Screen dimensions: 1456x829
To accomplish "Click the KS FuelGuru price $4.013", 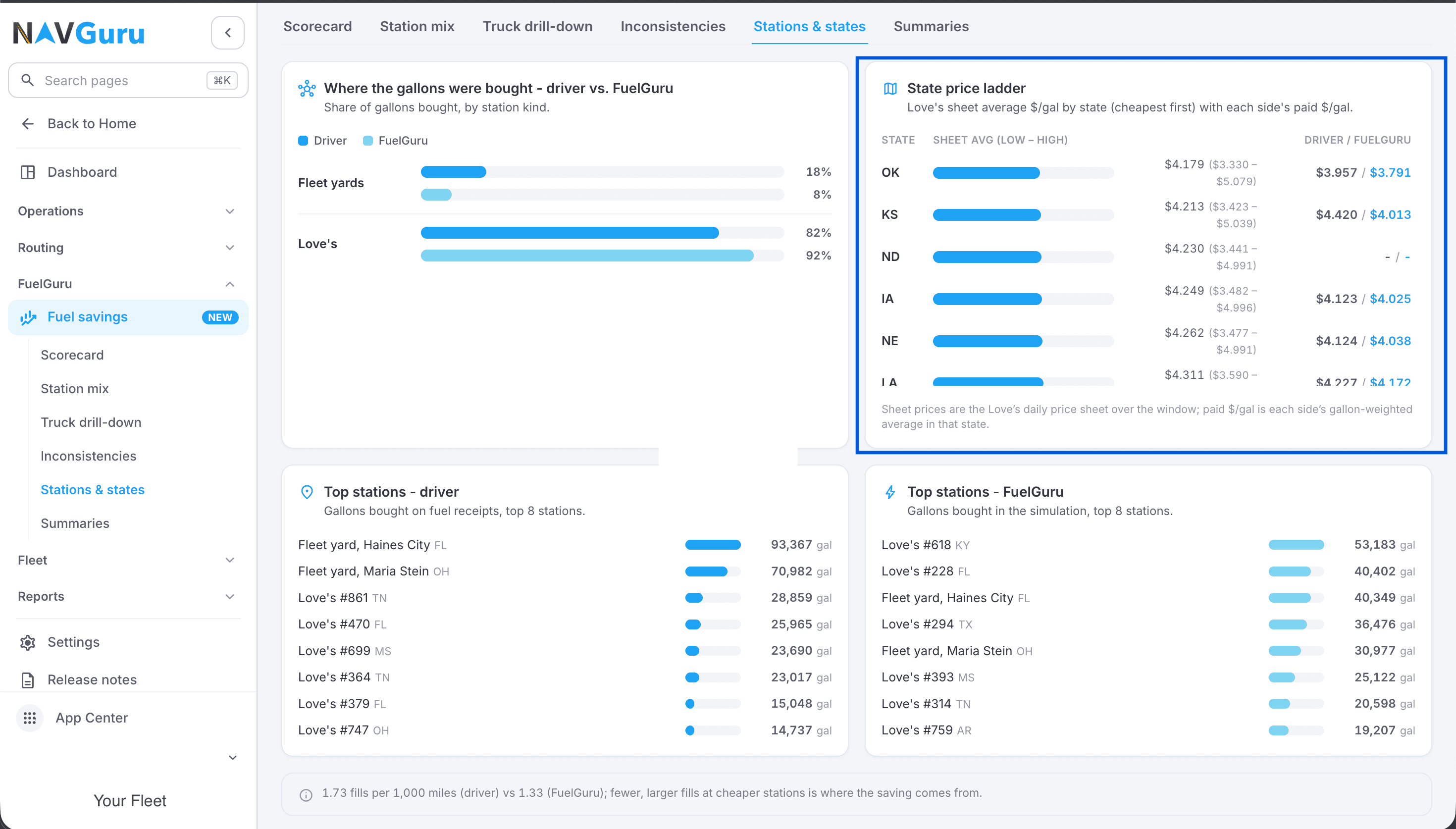I will (1390, 214).
